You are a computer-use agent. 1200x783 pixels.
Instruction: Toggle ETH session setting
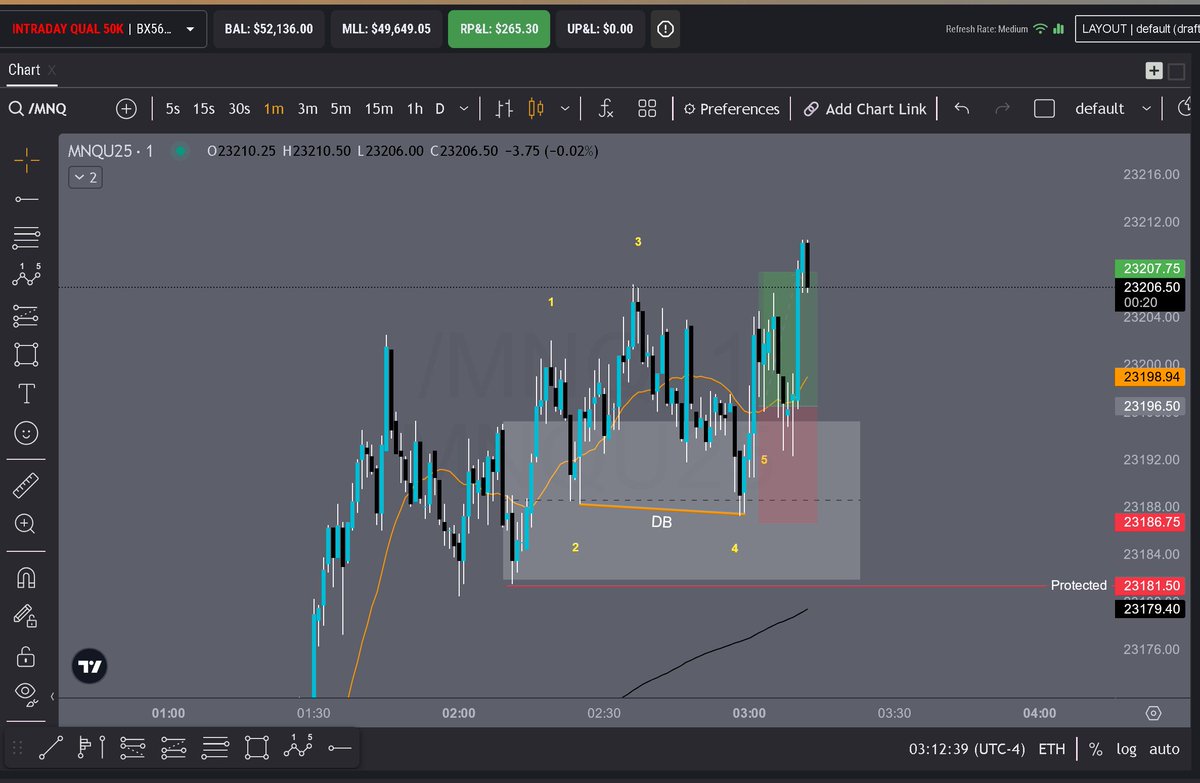pyautogui.click(x=1052, y=748)
